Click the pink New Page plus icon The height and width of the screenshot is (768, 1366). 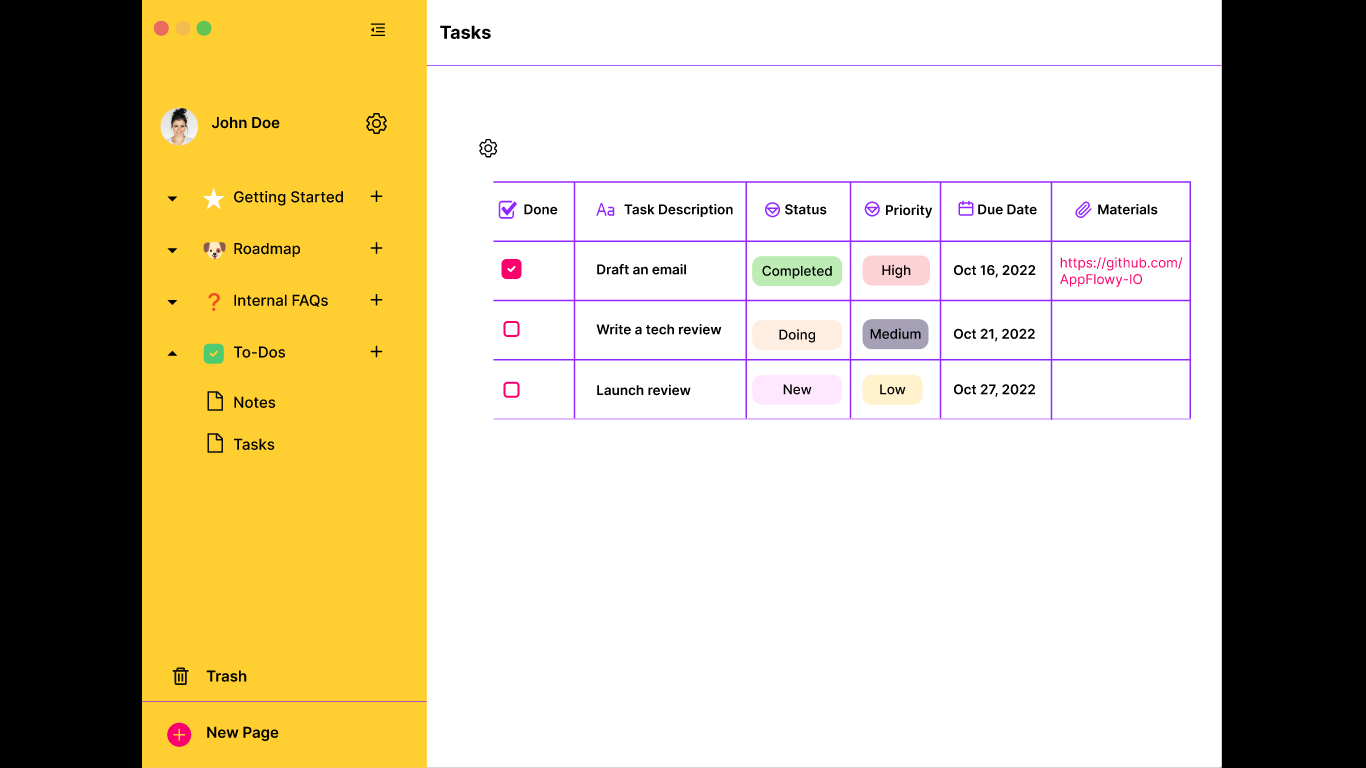click(179, 734)
